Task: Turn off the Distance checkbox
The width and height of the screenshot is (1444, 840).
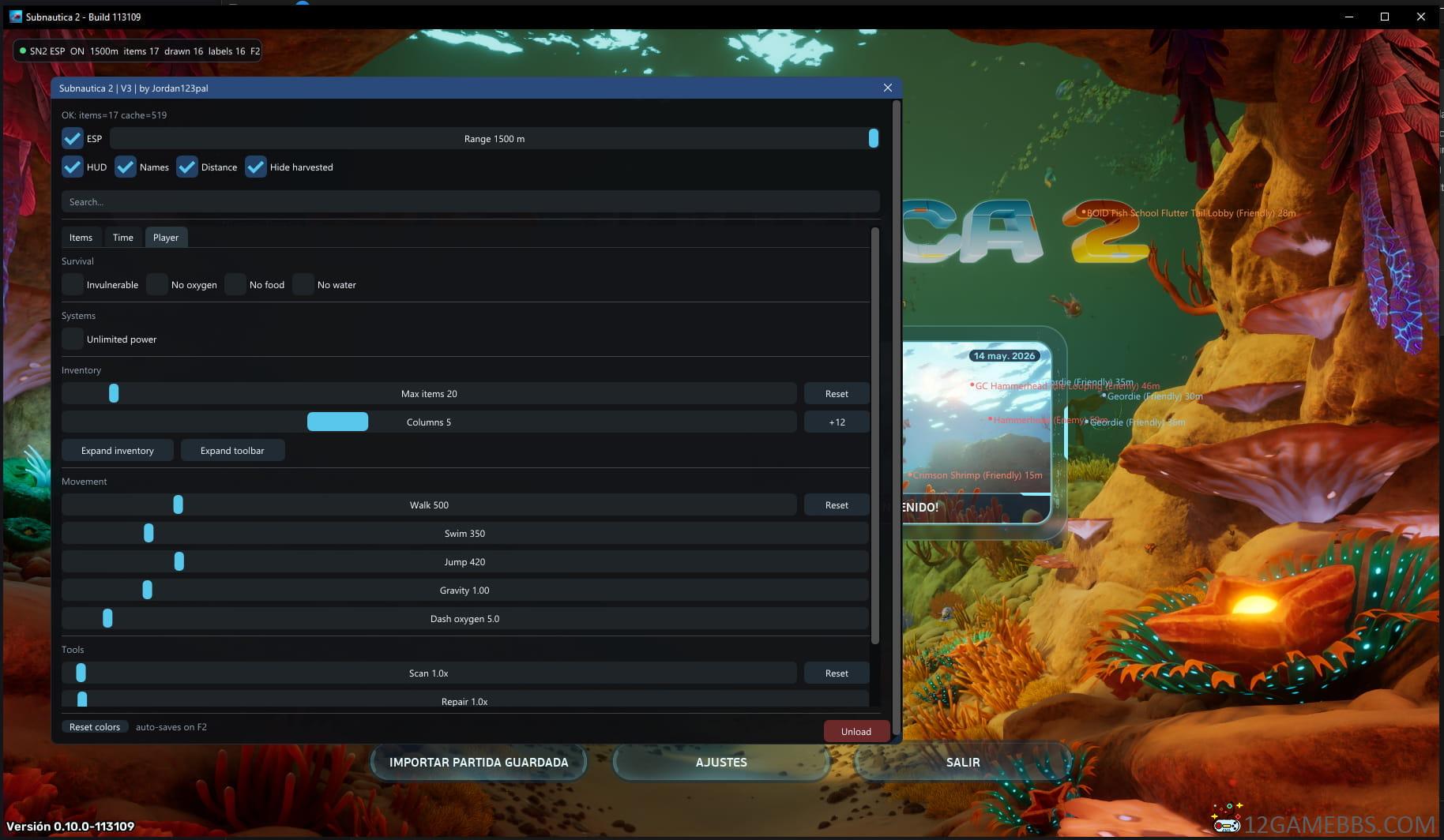Action: coord(187,167)
